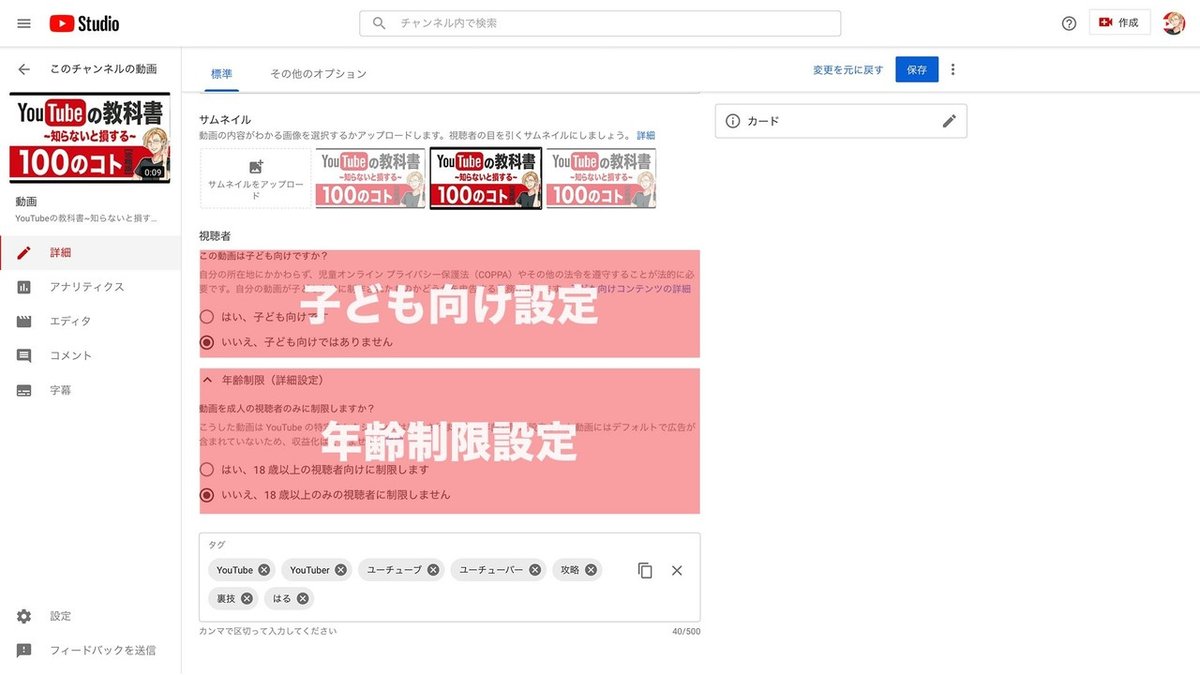Collapse the 年齢制限（詳細設定）section
The image size is (1200, 675).
click(207, 379)
